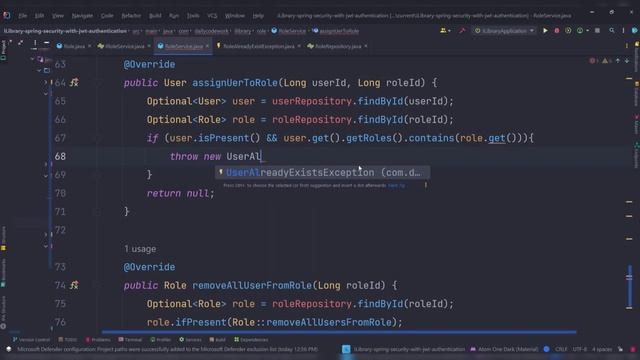Click the lock read-only icon in status bar
Screen dimensions: 640x360
(x=620, y=349)
